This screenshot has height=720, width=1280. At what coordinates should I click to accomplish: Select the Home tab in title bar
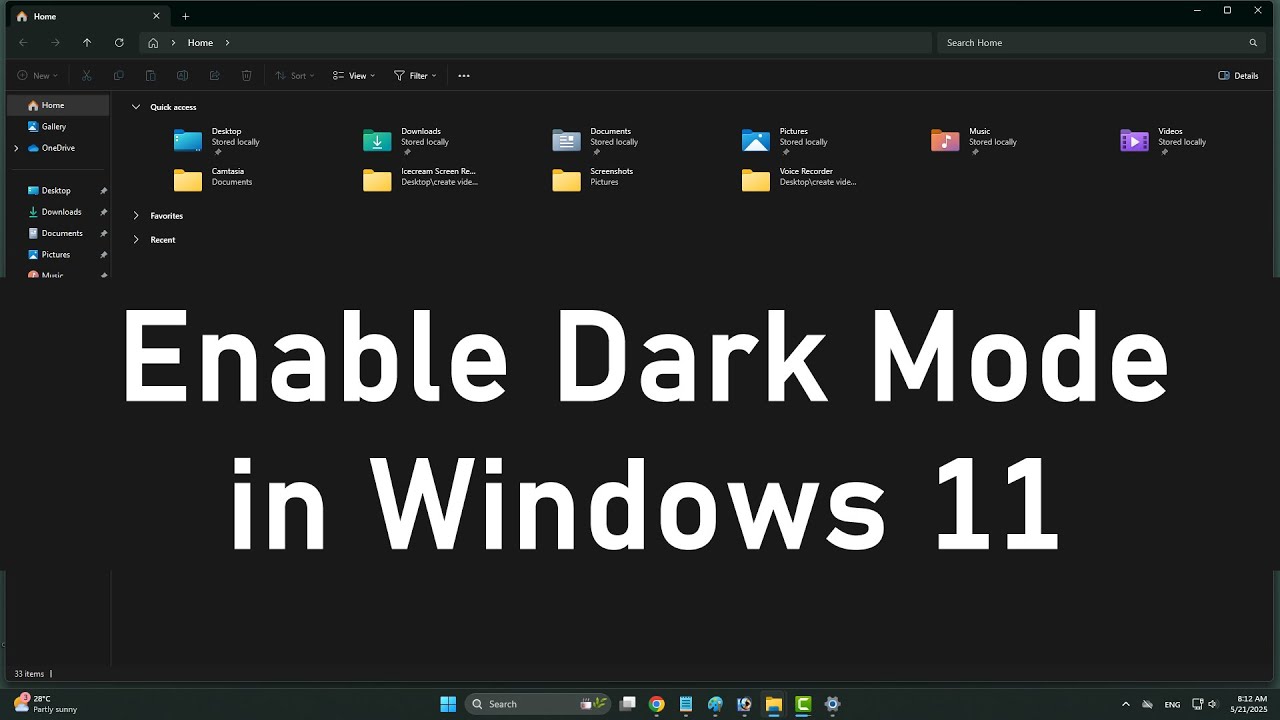pyautogui.click(x=88, y=16)
